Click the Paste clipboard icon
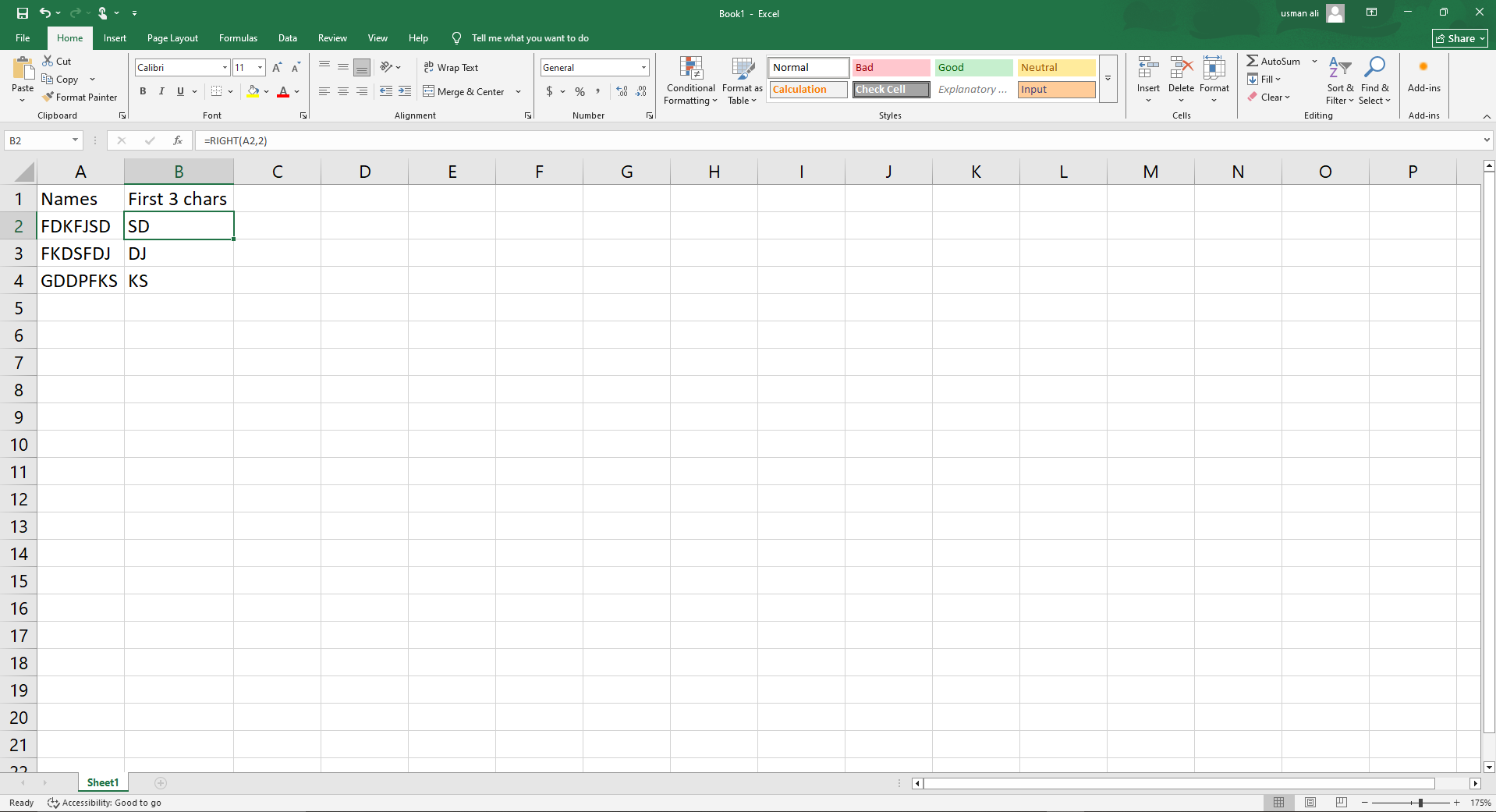This screenshot has height=812, width=1496. click(x=23, y=69)
